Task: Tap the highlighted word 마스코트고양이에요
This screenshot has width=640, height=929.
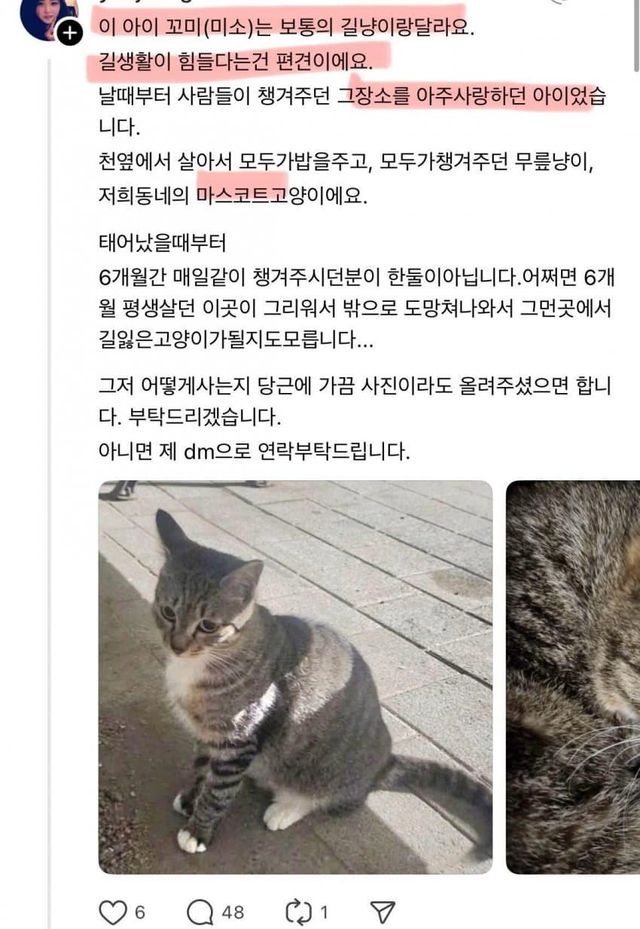Action: [x=281, y=195]
